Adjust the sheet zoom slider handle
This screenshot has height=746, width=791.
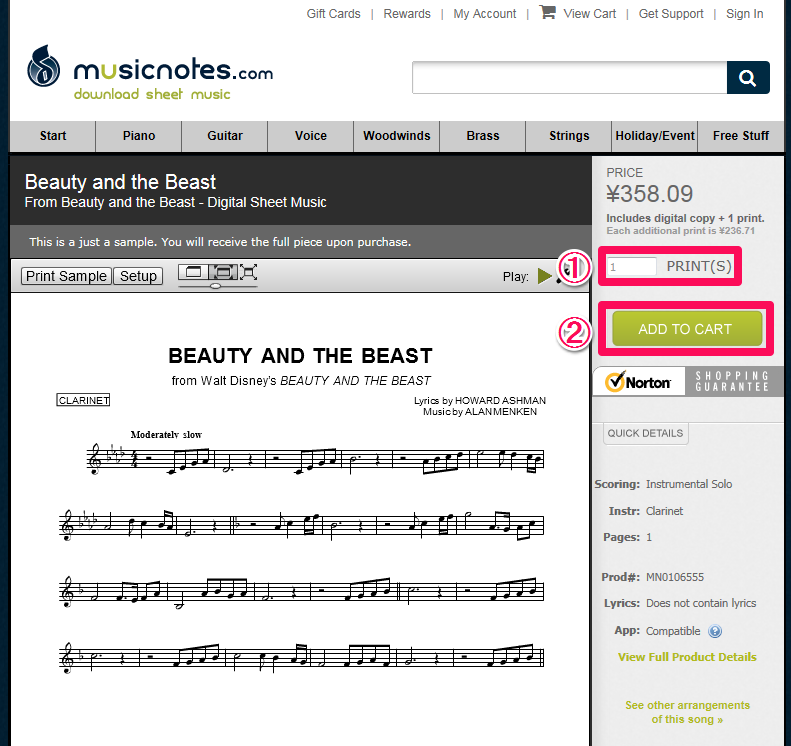(x=215, y=286)
